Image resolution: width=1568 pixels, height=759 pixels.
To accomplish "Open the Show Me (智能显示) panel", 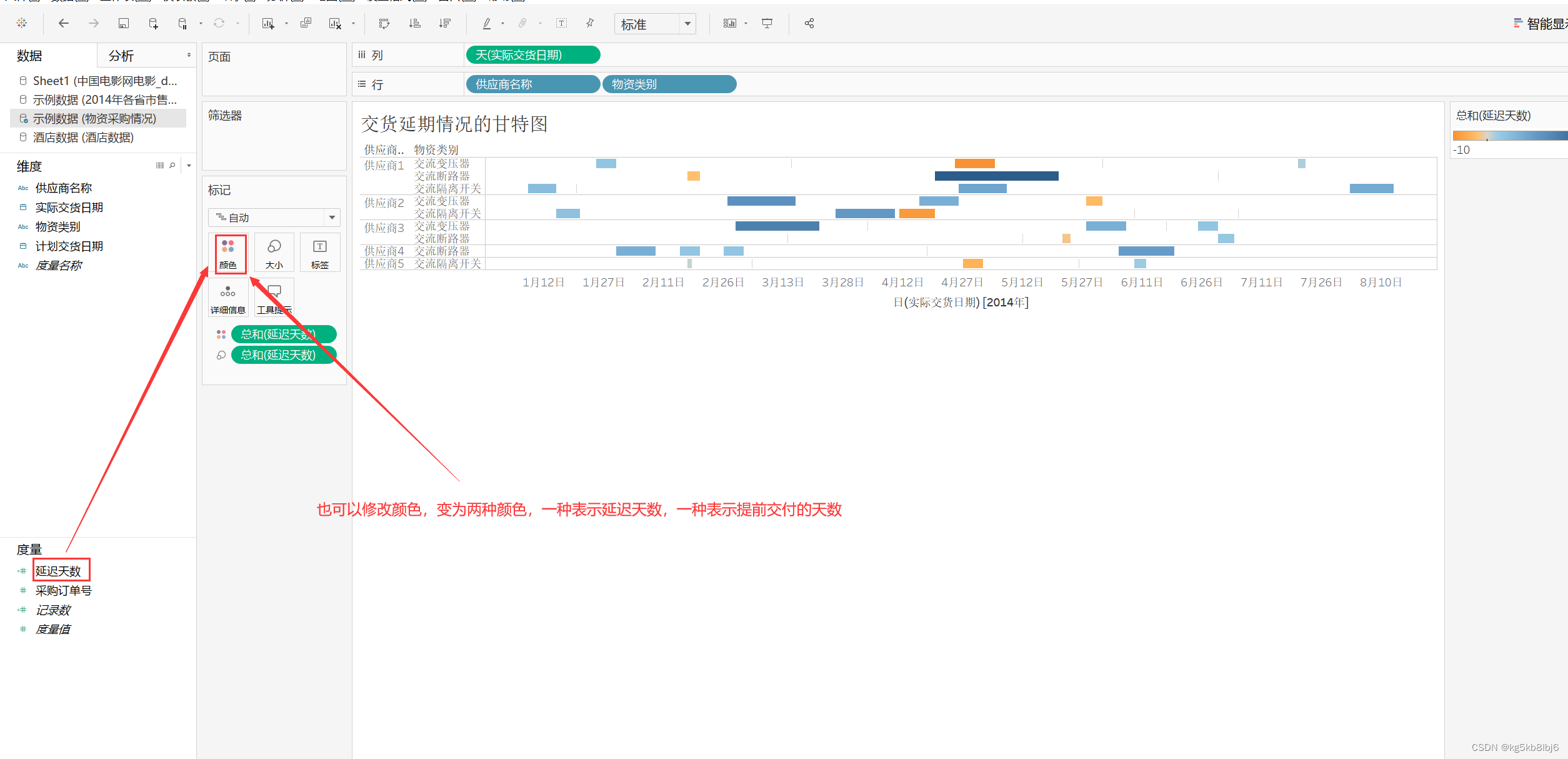I will 1541,24.
